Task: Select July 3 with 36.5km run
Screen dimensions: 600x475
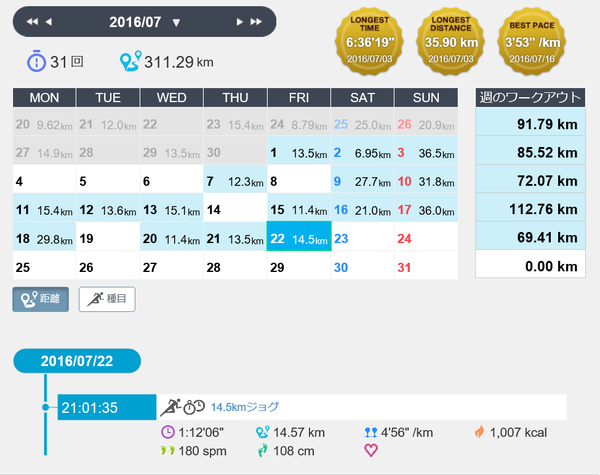Action: pyautogui.click(x=426, y=153)
